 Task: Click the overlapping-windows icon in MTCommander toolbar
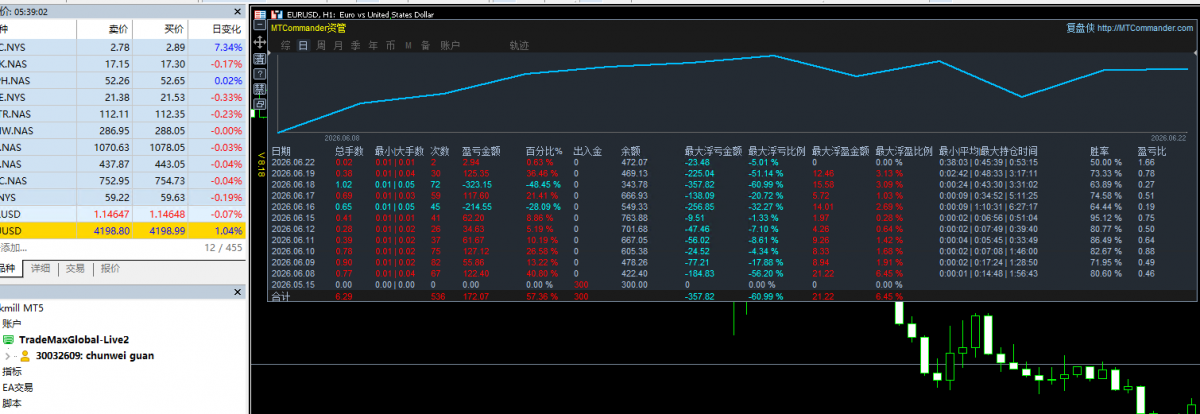click(260, 104)
